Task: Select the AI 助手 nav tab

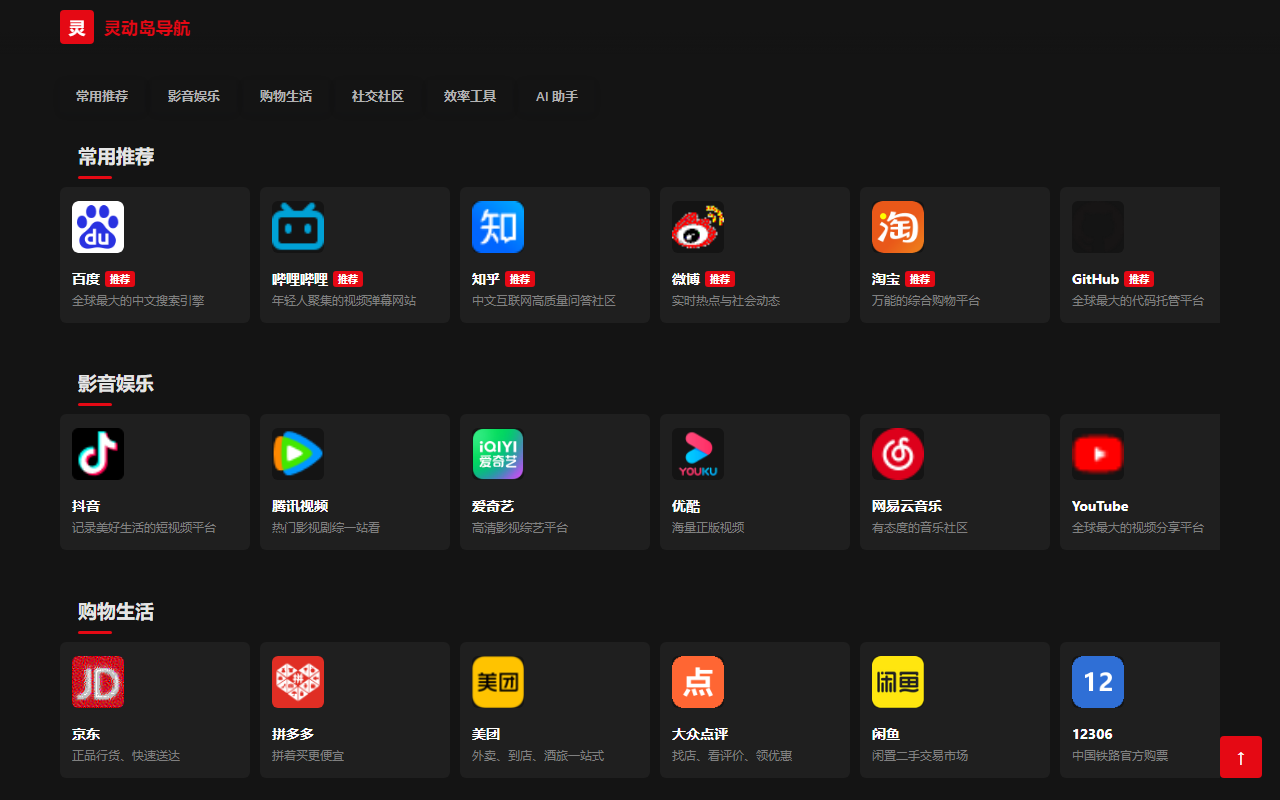Action: (557, 96)
